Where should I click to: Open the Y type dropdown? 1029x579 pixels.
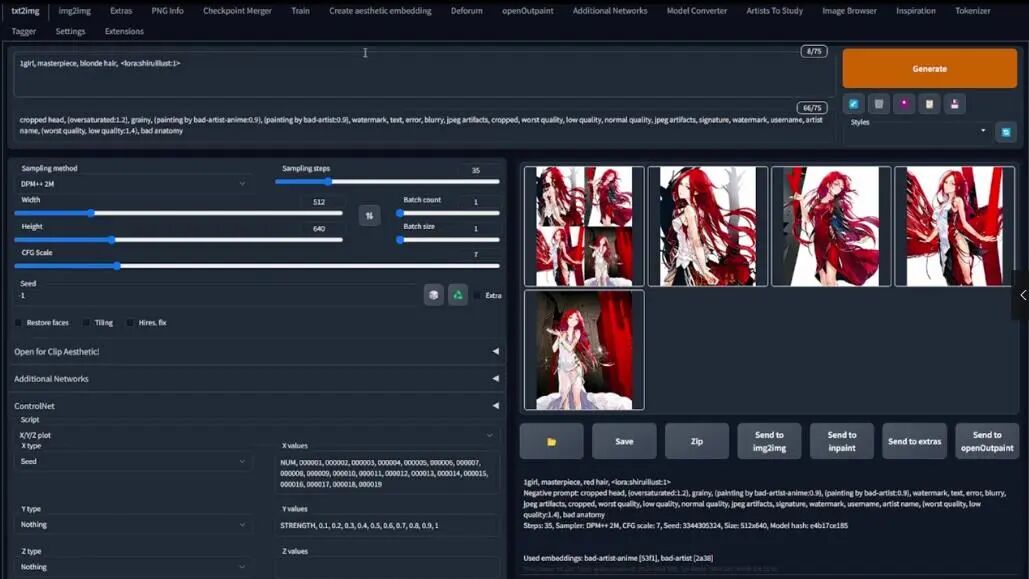click(x=133, y=525)
